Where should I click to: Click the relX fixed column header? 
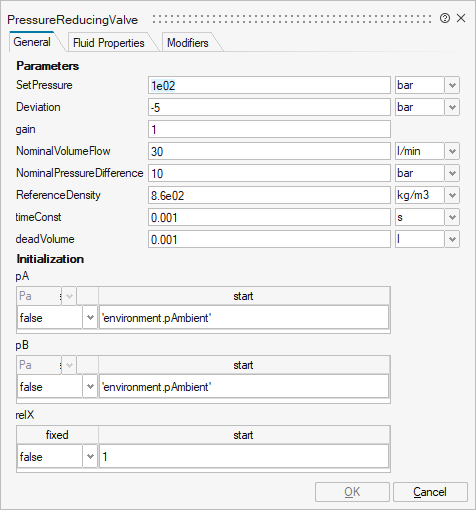tap(57, 435)
